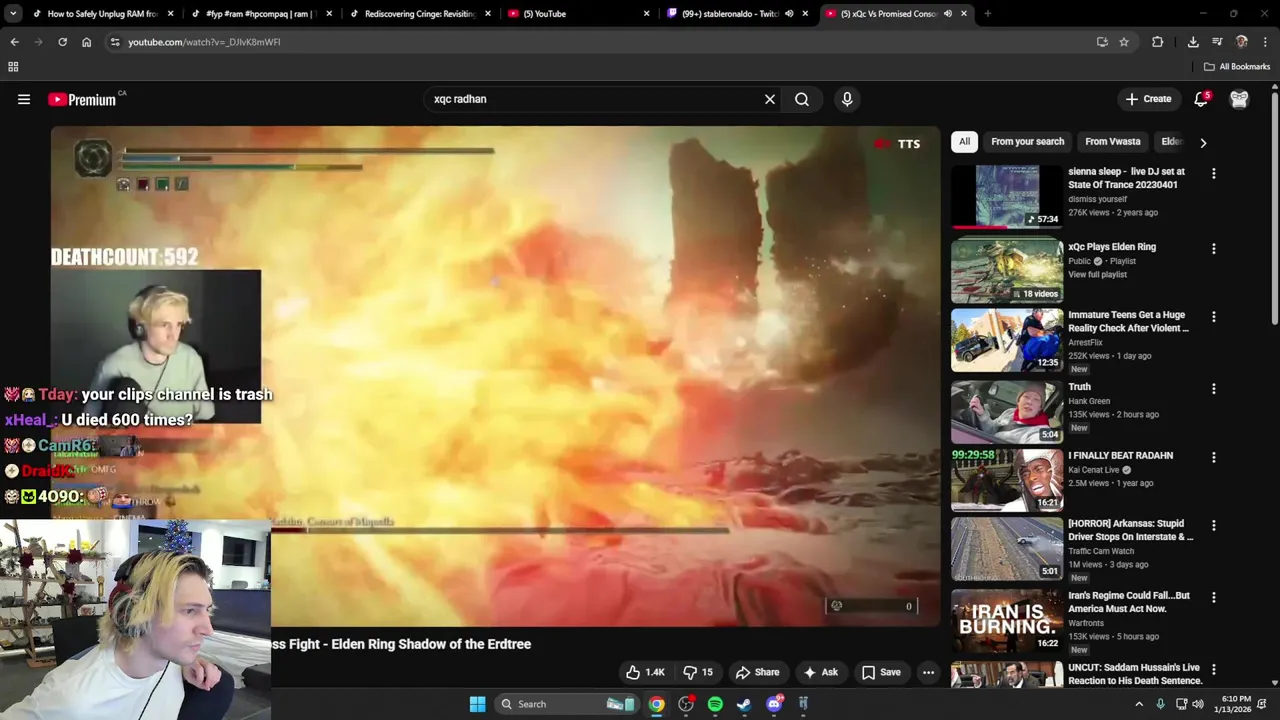
Task: Like the video with thumbs up
Action: (645, 672)
